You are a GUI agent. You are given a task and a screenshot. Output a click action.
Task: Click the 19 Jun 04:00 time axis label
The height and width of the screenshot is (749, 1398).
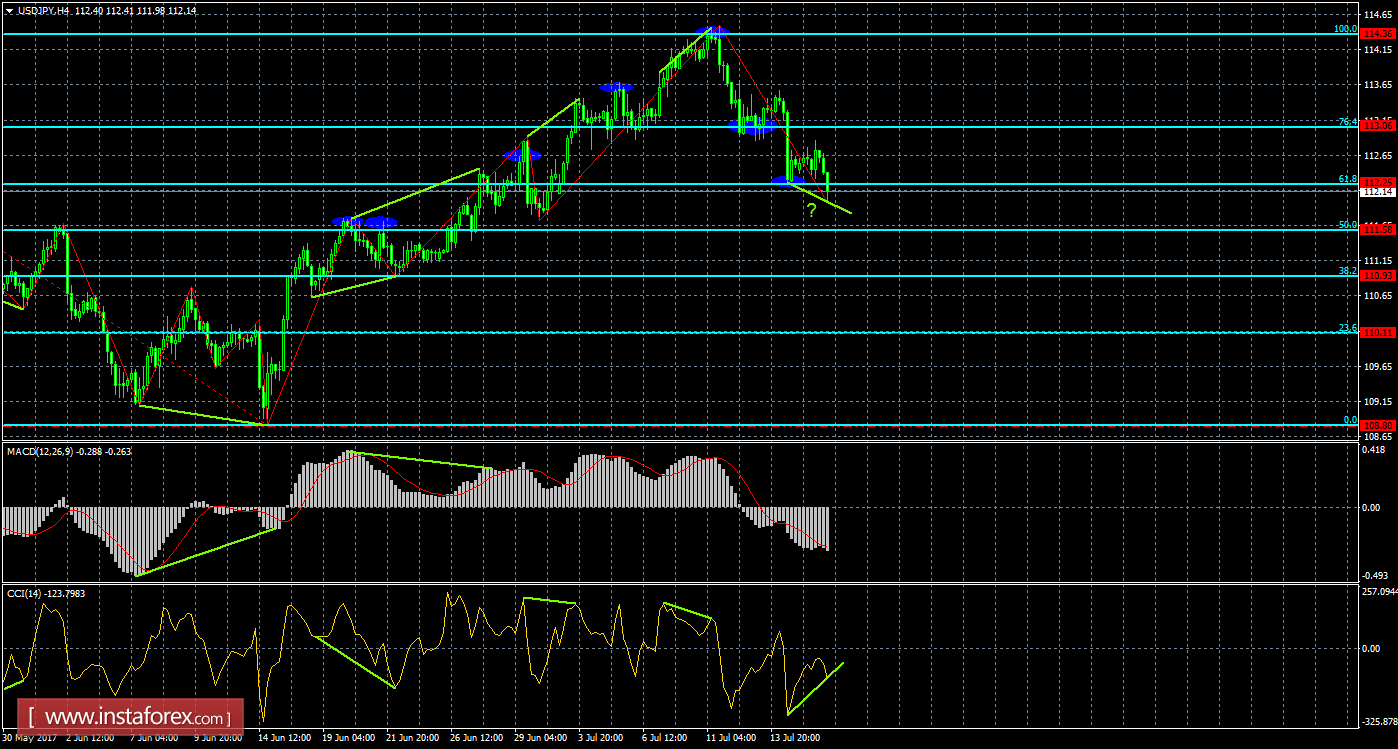click(x=348, y=738)
